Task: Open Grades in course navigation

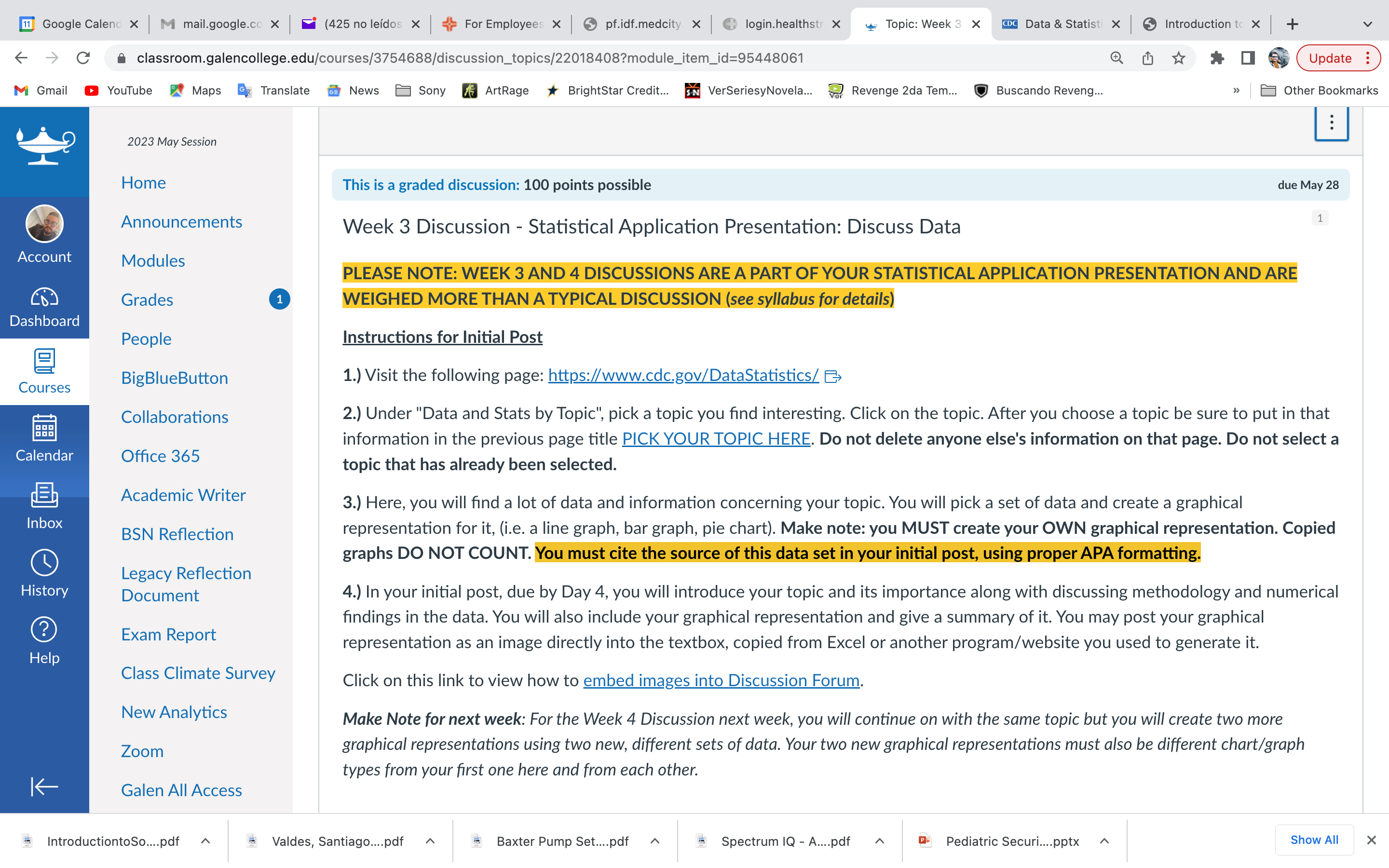Action: click(x=147, y=299)
